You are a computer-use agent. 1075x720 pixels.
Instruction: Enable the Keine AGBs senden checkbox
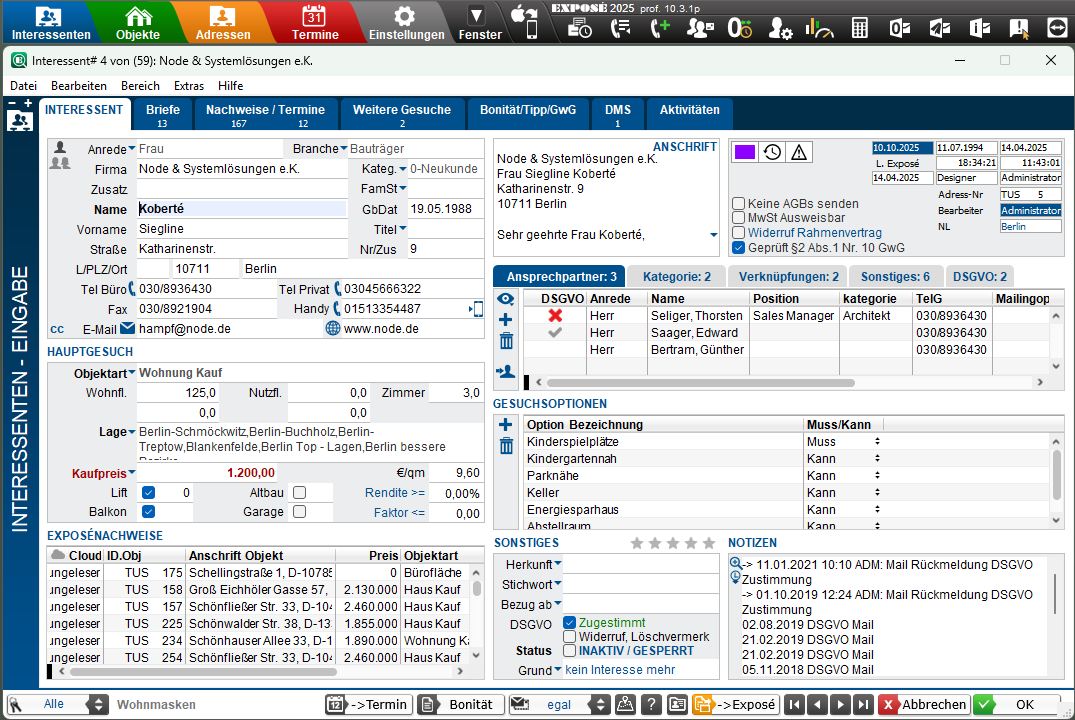(739, 204)
